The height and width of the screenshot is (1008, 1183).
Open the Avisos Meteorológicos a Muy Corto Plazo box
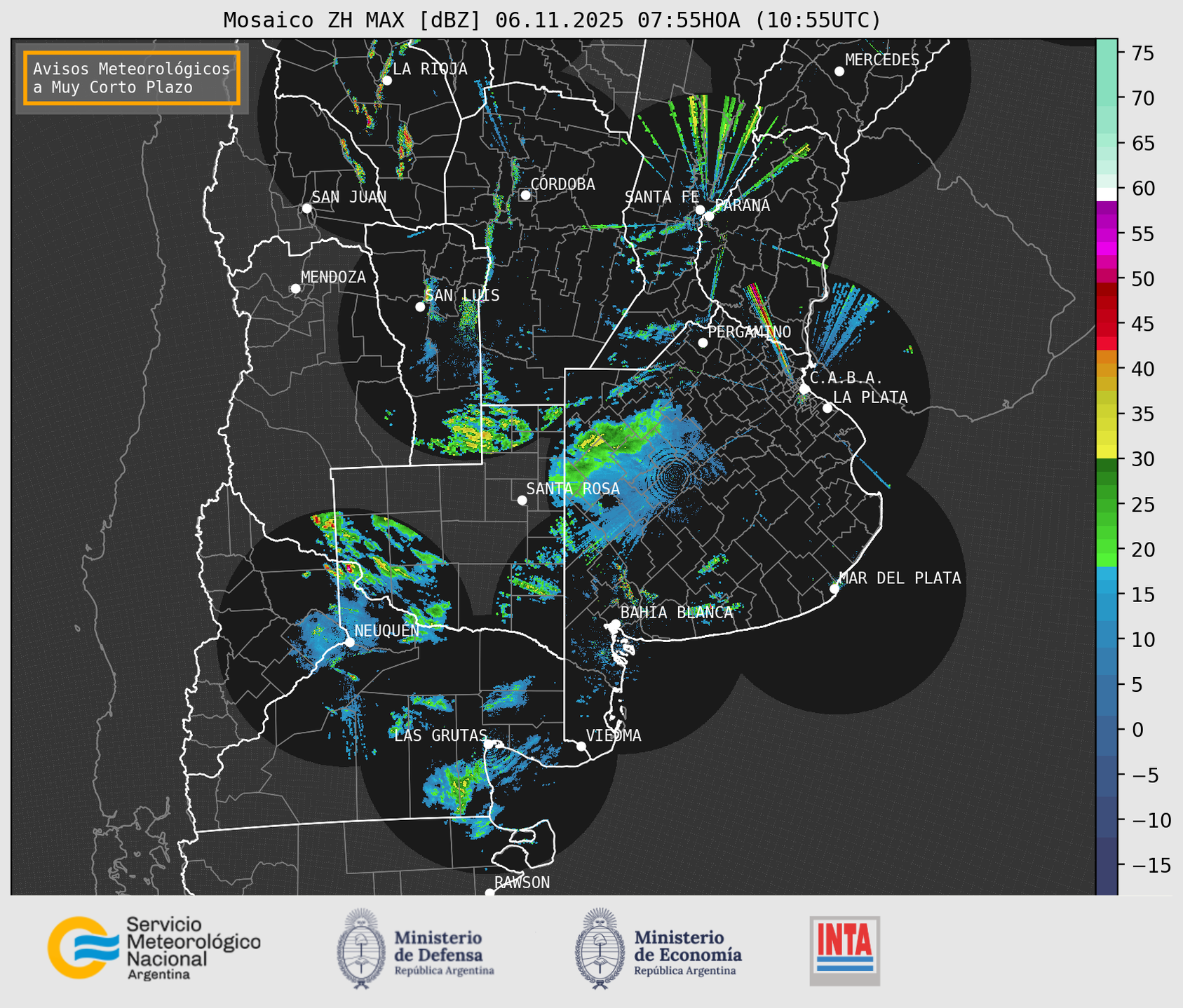tap(132, 78)
